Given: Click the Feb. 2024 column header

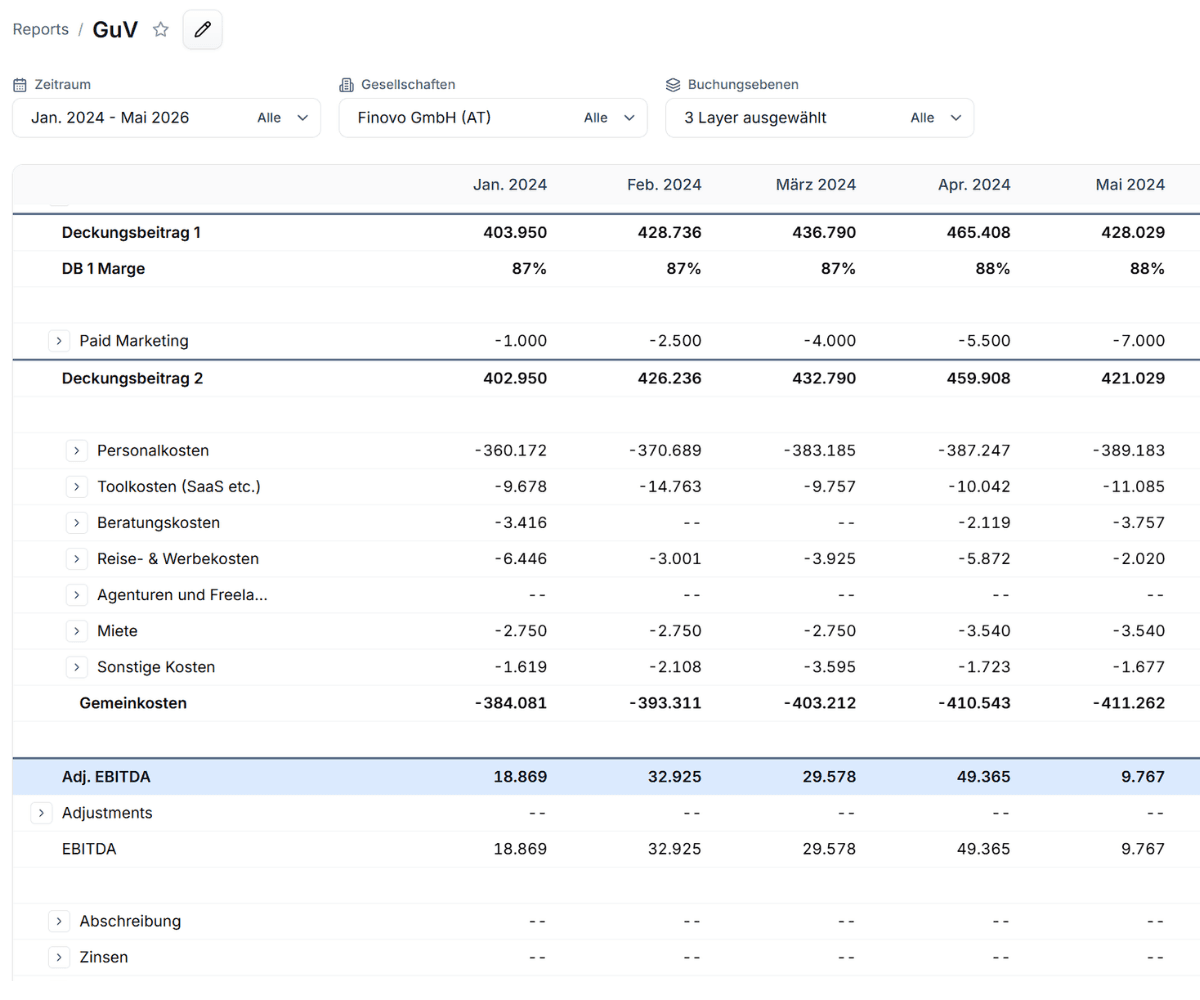Looking at the screenshot, I should (664, 185).
